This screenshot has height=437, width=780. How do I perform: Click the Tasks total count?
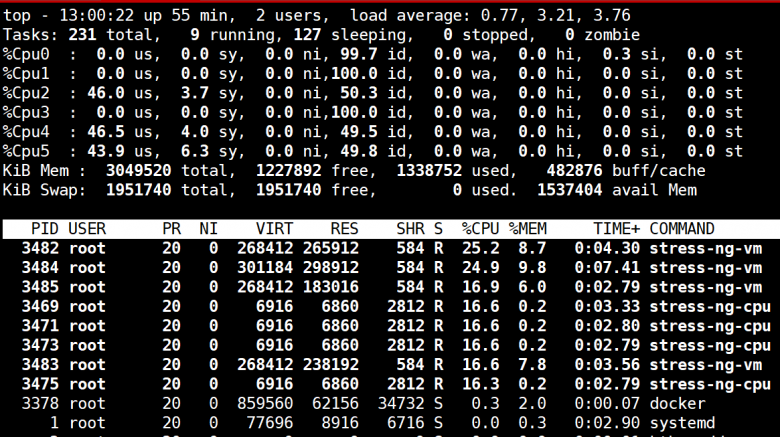(82, 35)
